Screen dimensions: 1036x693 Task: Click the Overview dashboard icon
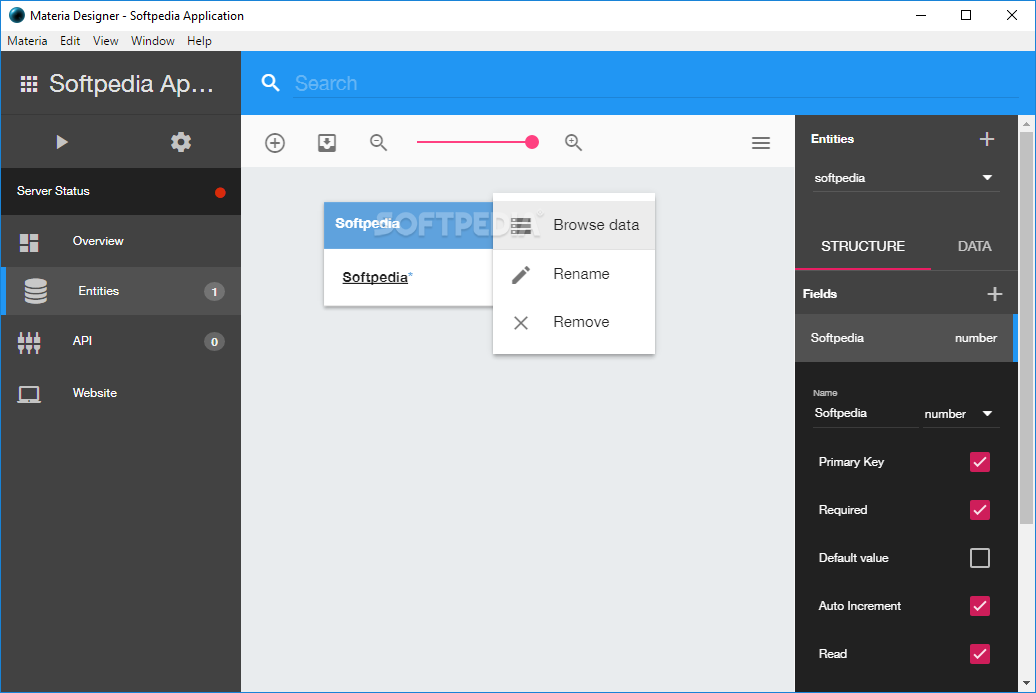tap(29, 242)
